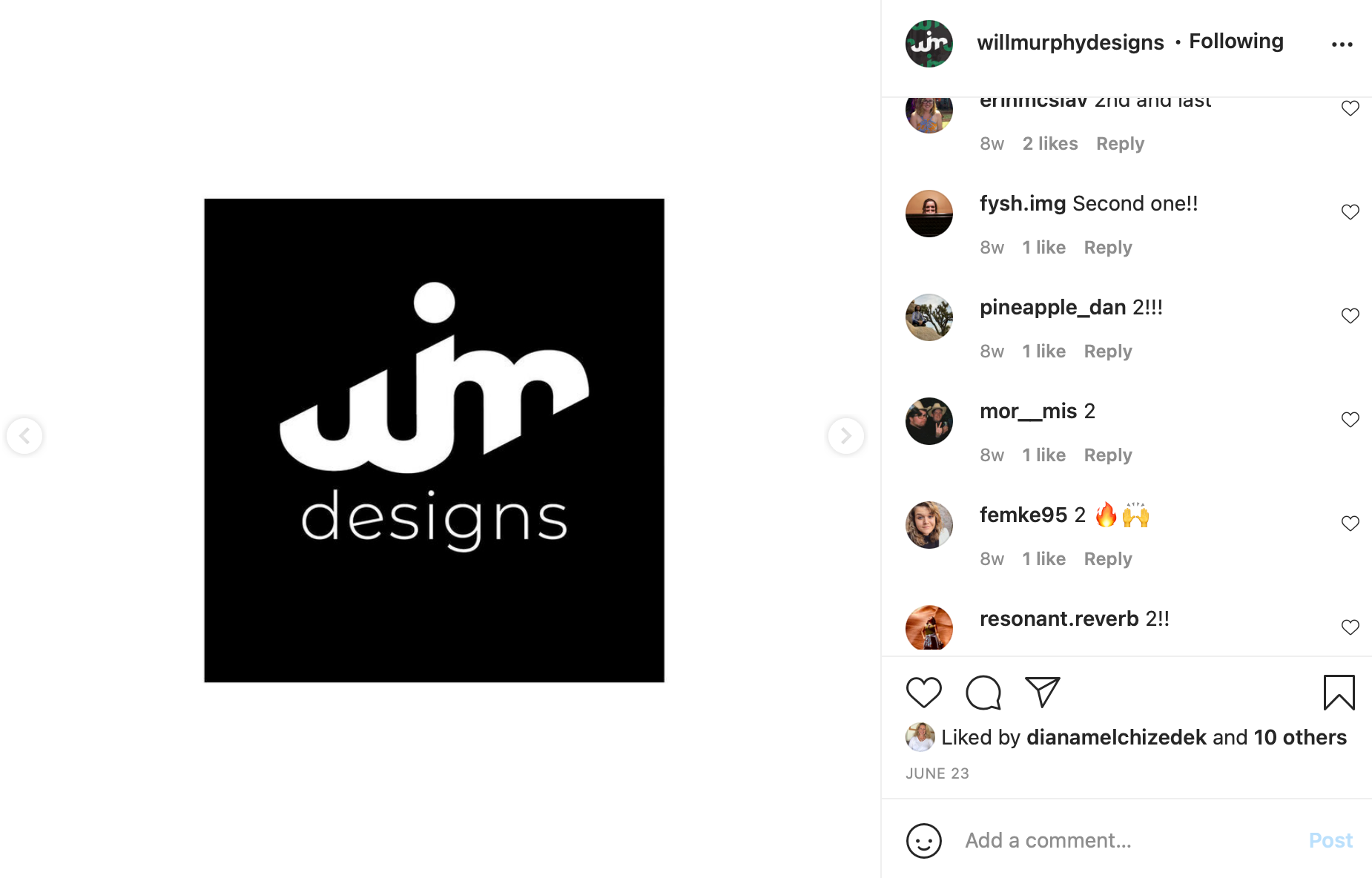This screenshot has width=1372, height=878.
Task: Like pineapple_dan's comment with heart
Action: 1350,316
